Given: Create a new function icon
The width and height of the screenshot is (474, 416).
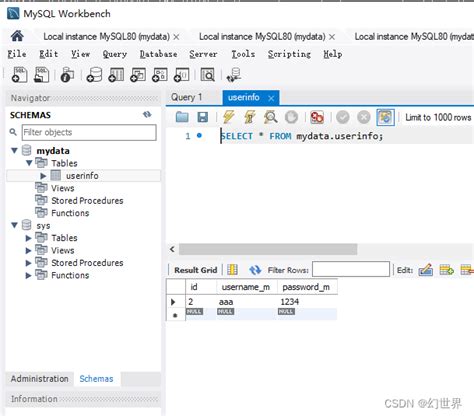Looking at the screenshot, I should tap(182, 74).
